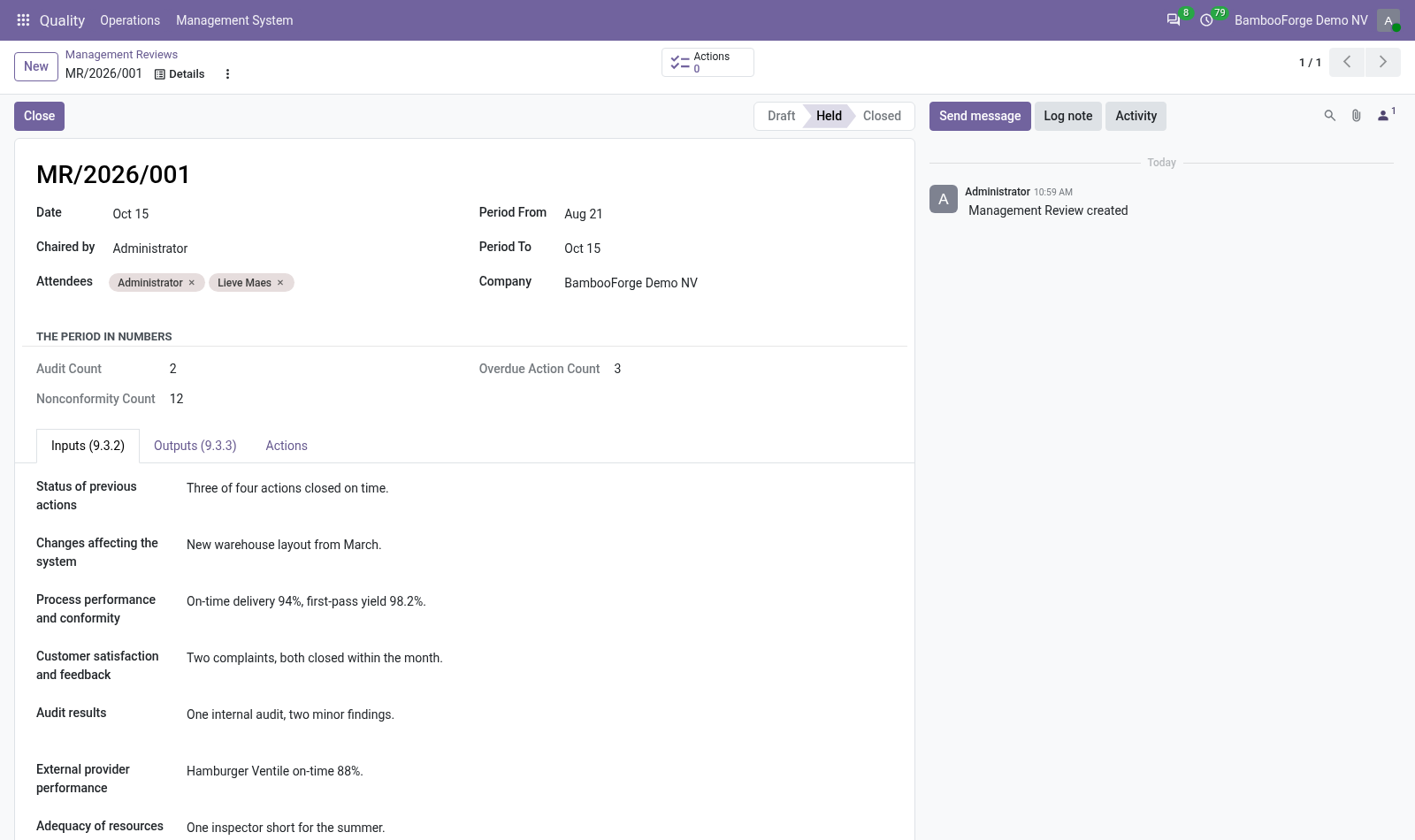This screenshot has width=1415, height=840.
Task: Click the New record button
Action: (36, 66)
